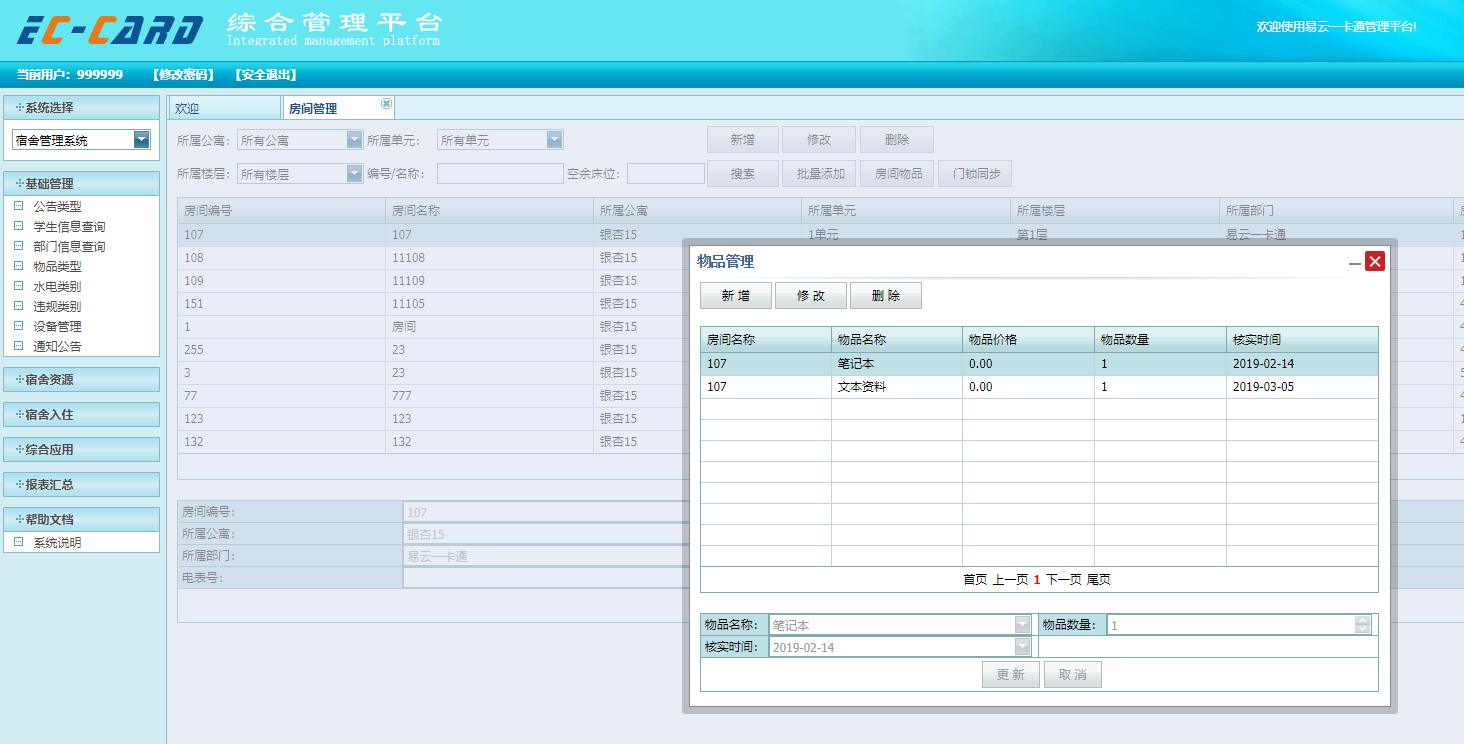The height and width of the screenshot is (744, 1464).
Task: Click the icon beside 通知公告
Action: coord(18,346)
